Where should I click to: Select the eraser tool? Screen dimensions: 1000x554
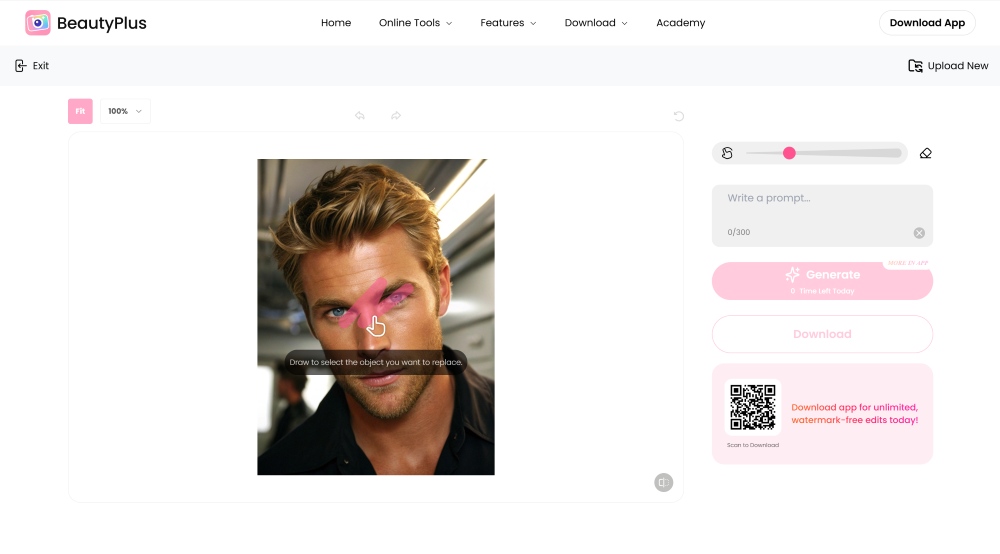pos(925,153)
